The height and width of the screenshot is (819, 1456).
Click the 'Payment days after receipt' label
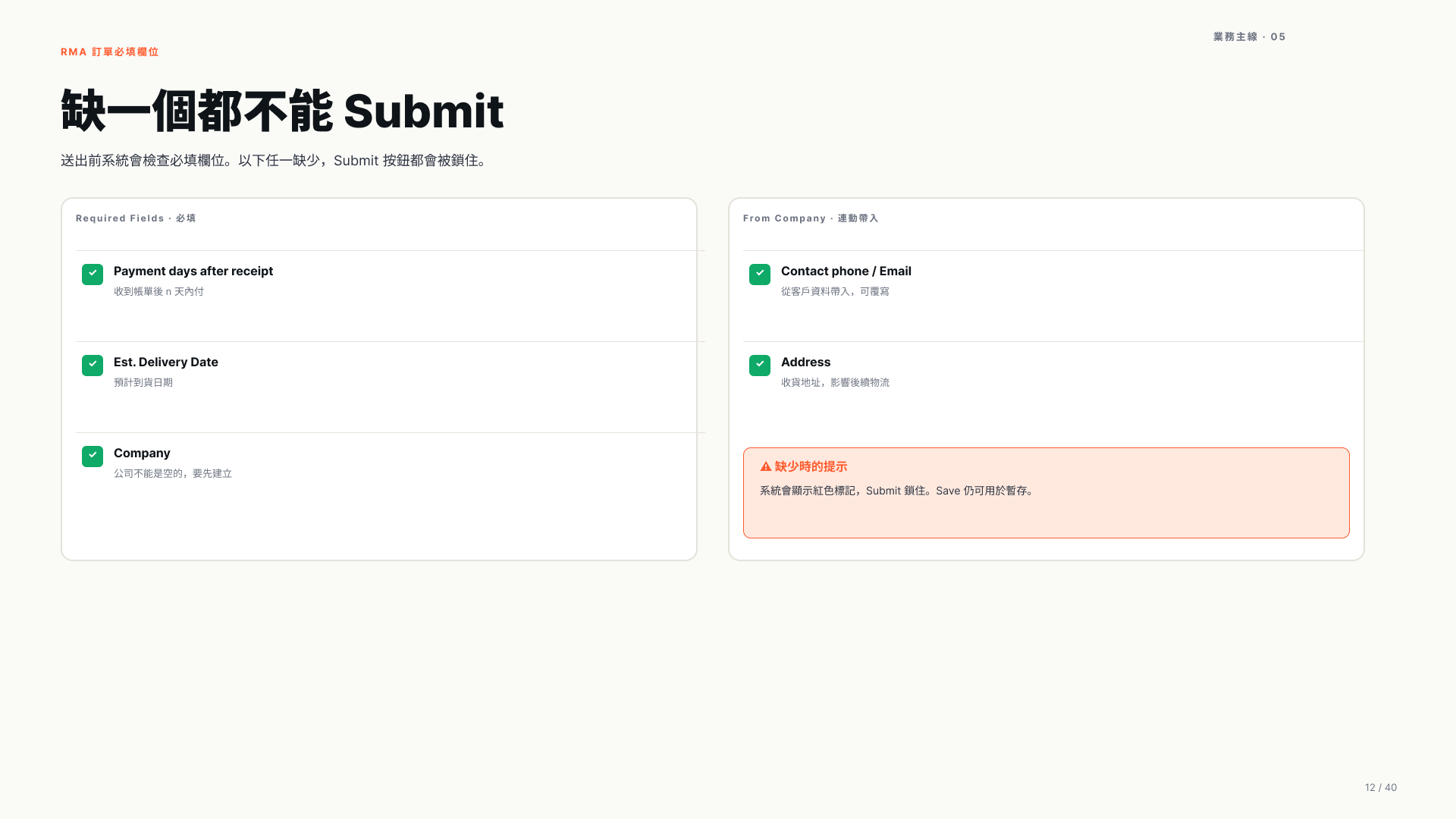tap(193, 271)
